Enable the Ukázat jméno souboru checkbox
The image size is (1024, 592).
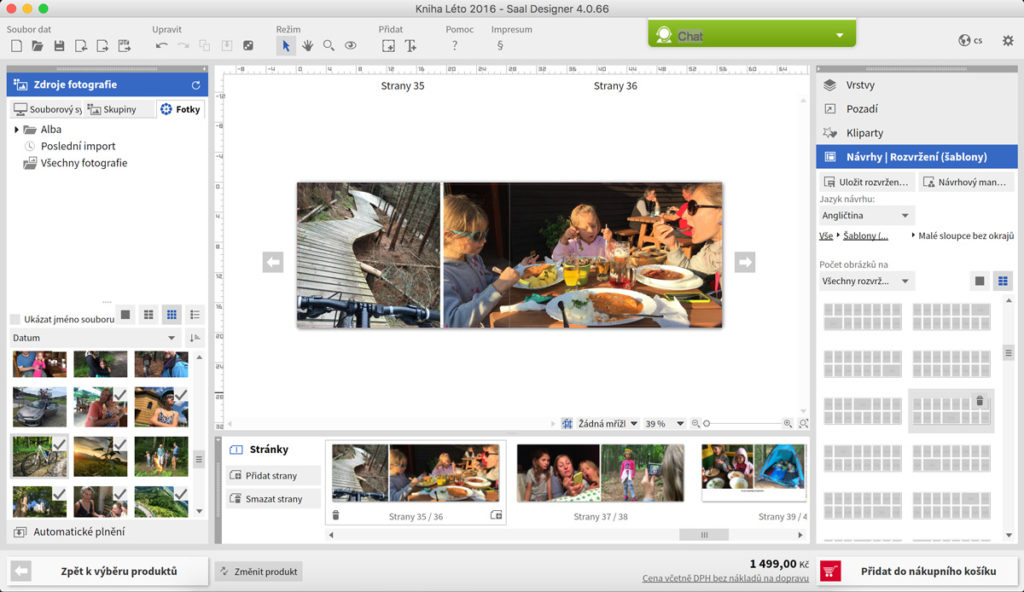tap(15, 319)
